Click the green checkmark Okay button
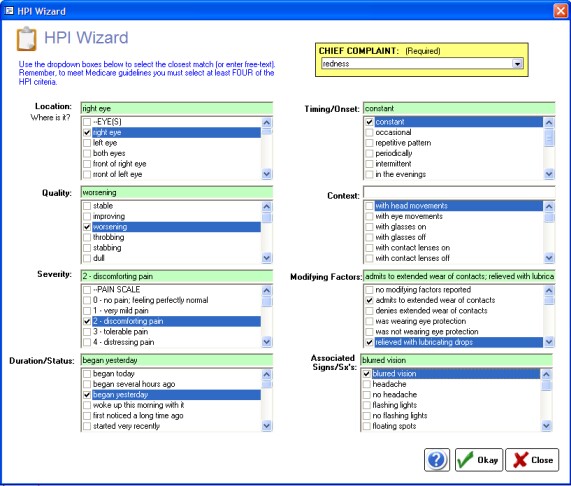 pyautogui.click(x=479, y=460)
